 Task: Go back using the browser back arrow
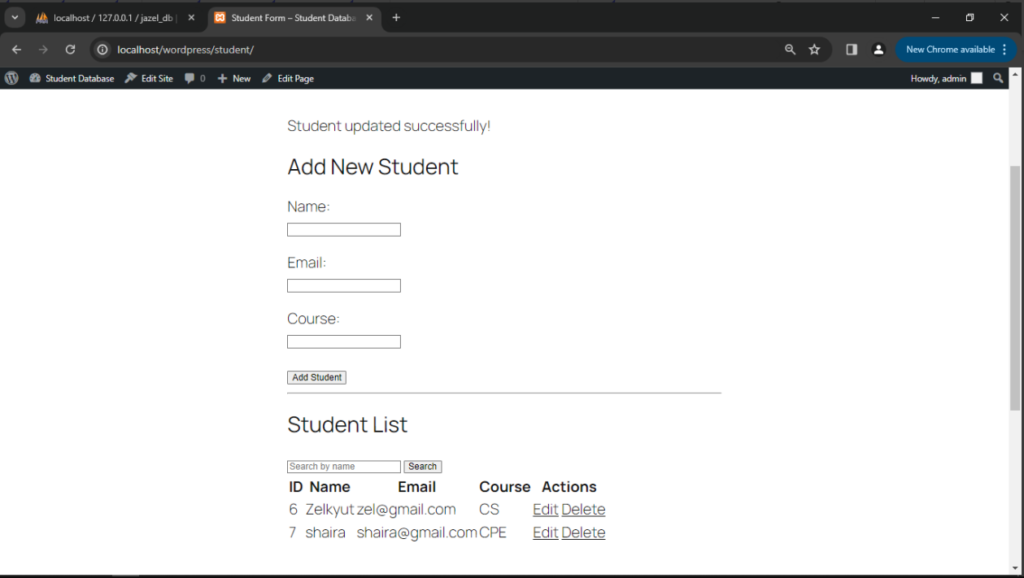[16, 49]
